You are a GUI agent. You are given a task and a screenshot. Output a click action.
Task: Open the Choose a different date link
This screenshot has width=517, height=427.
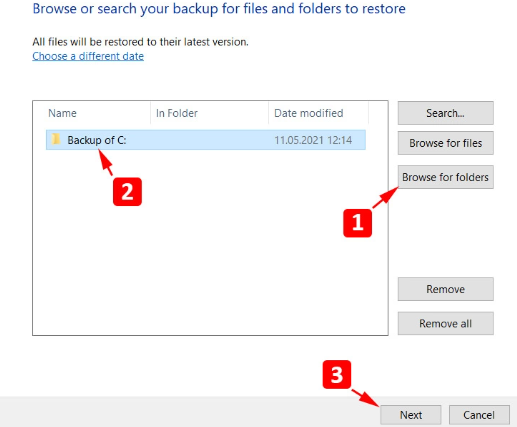click(88, 56)
